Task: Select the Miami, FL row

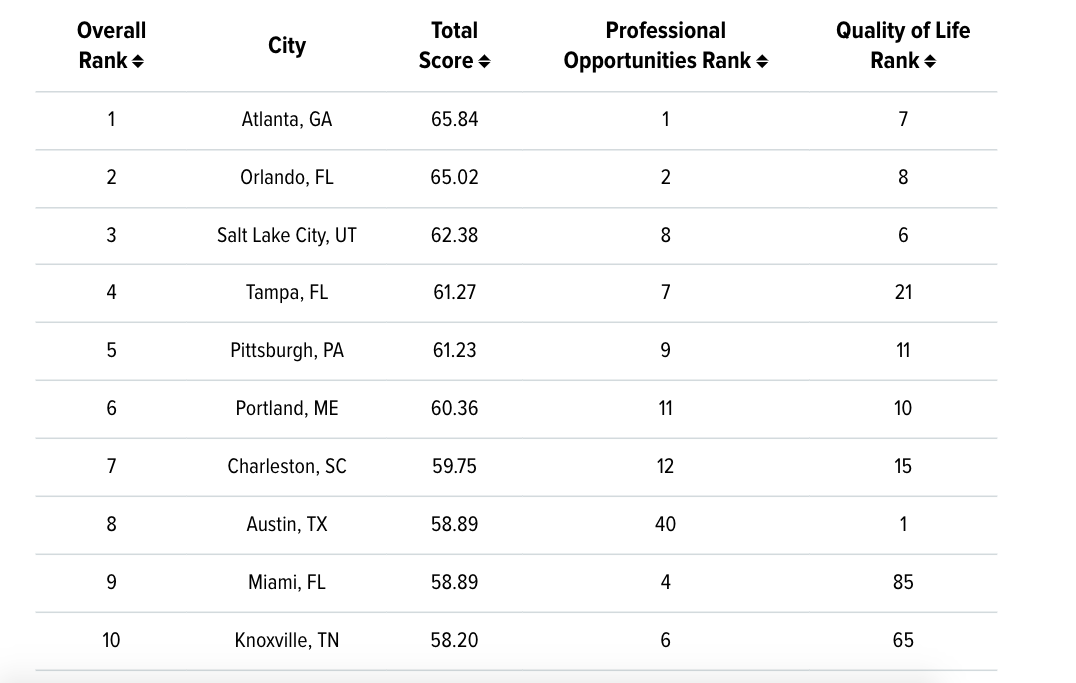Action: [287, 582]
